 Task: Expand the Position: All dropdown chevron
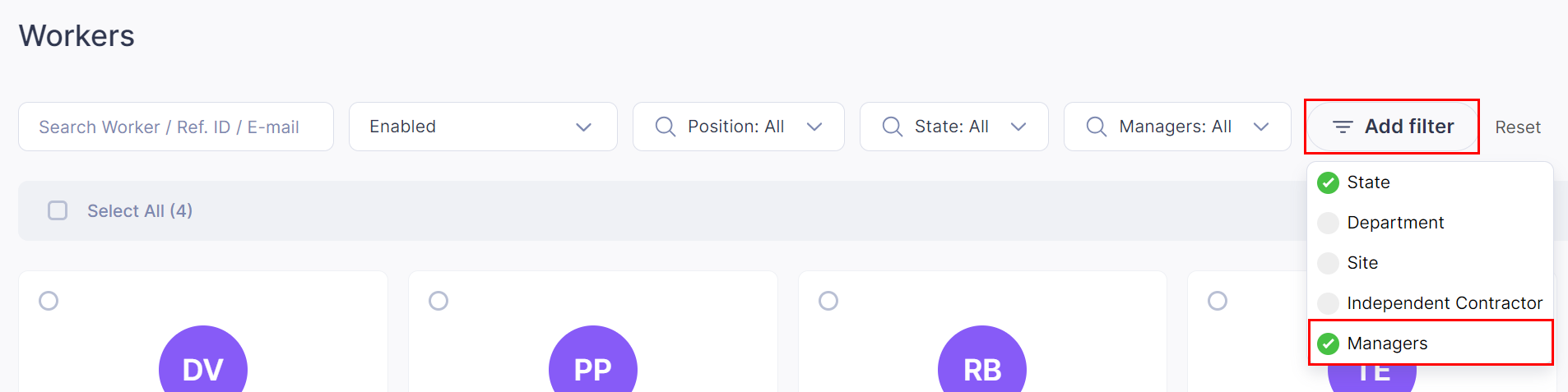[x=814, y=127]
